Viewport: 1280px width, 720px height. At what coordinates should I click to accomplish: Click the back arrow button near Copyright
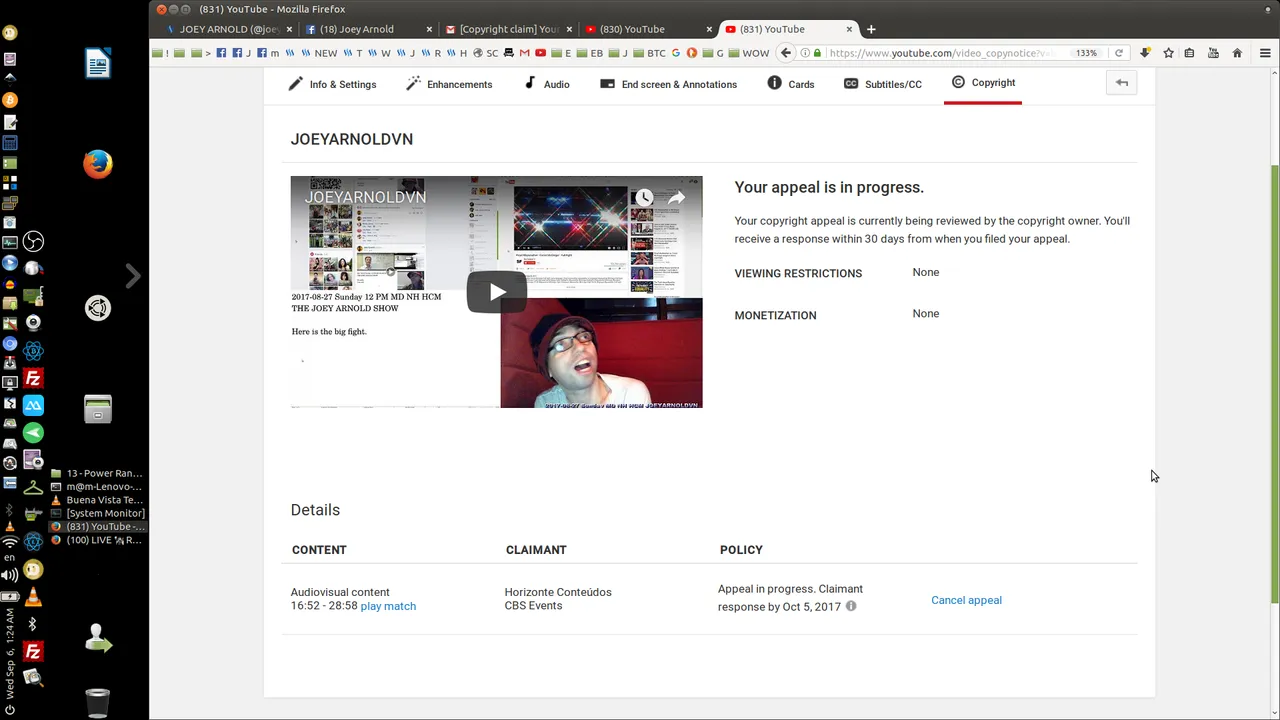coord(1122,83)
